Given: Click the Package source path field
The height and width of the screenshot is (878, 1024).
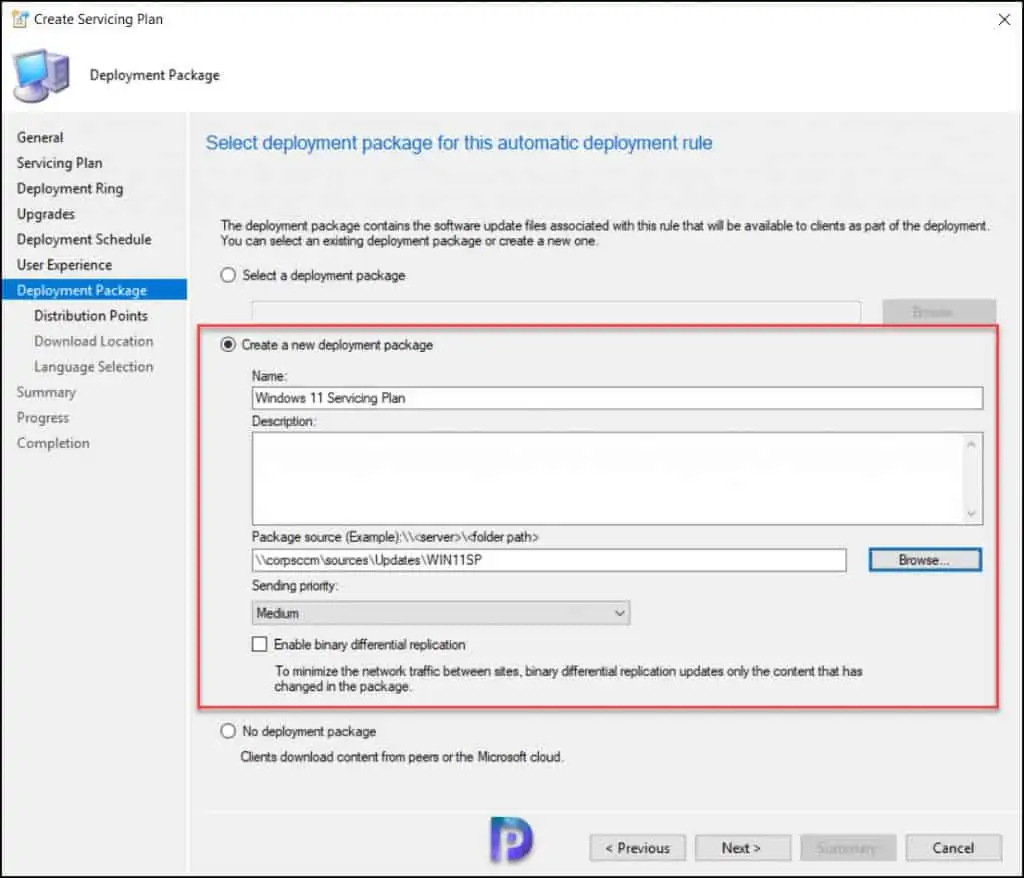Looking at the screenshot, I should pyautogui.click(x=549, y=560).
